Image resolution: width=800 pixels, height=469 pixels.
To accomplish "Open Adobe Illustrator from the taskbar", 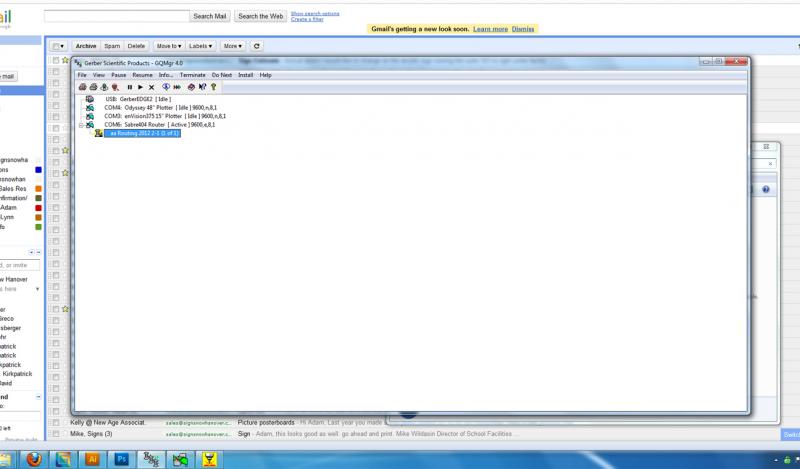I will [92, 459].
